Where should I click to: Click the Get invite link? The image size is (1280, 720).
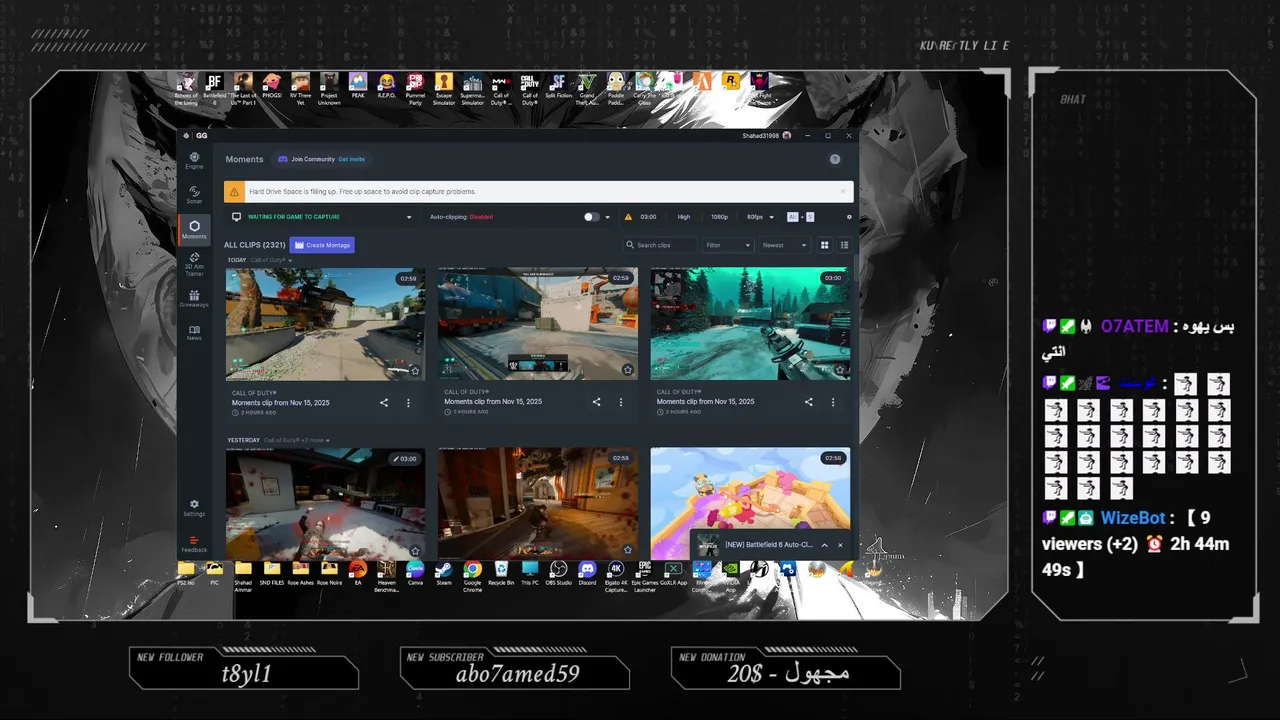pos(351,159)
